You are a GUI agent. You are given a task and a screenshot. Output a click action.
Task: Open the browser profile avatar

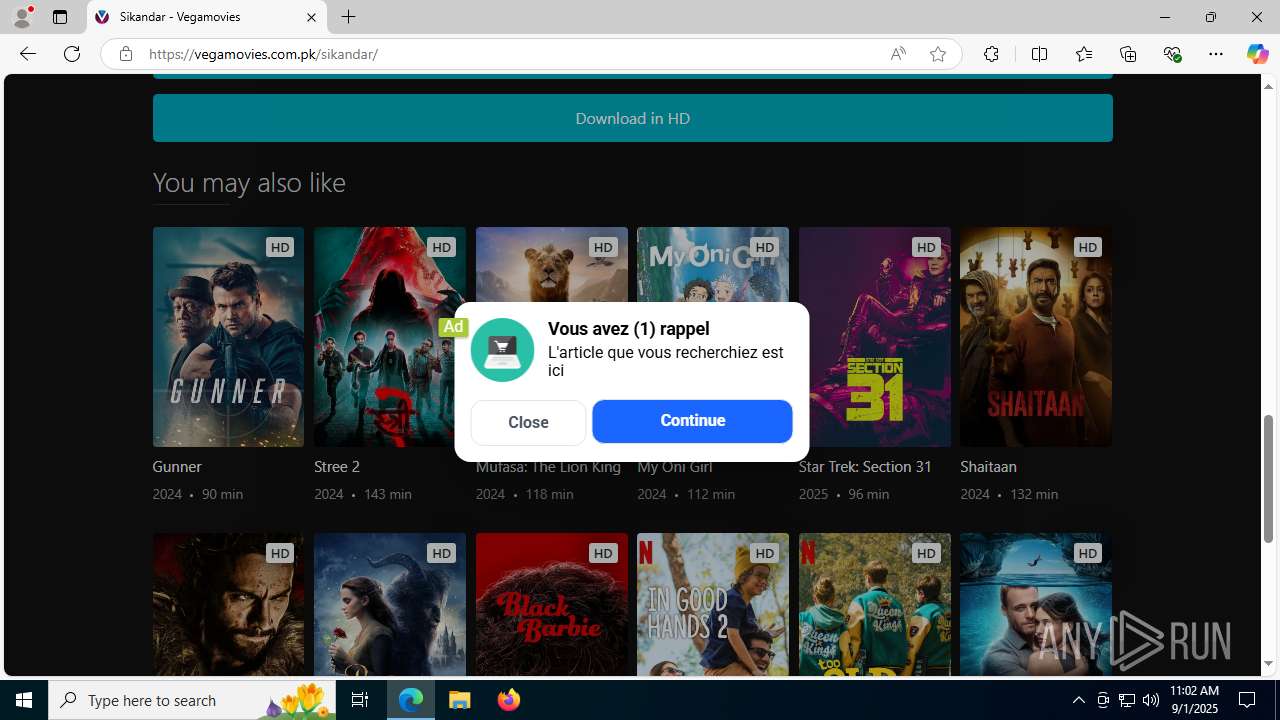tap(22, 17)
